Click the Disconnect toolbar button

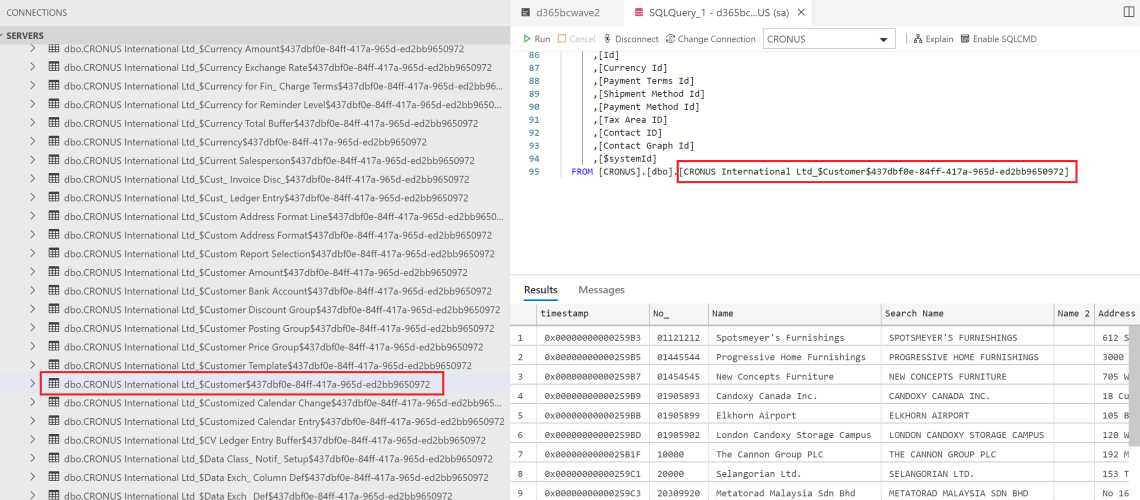(630, 39)
